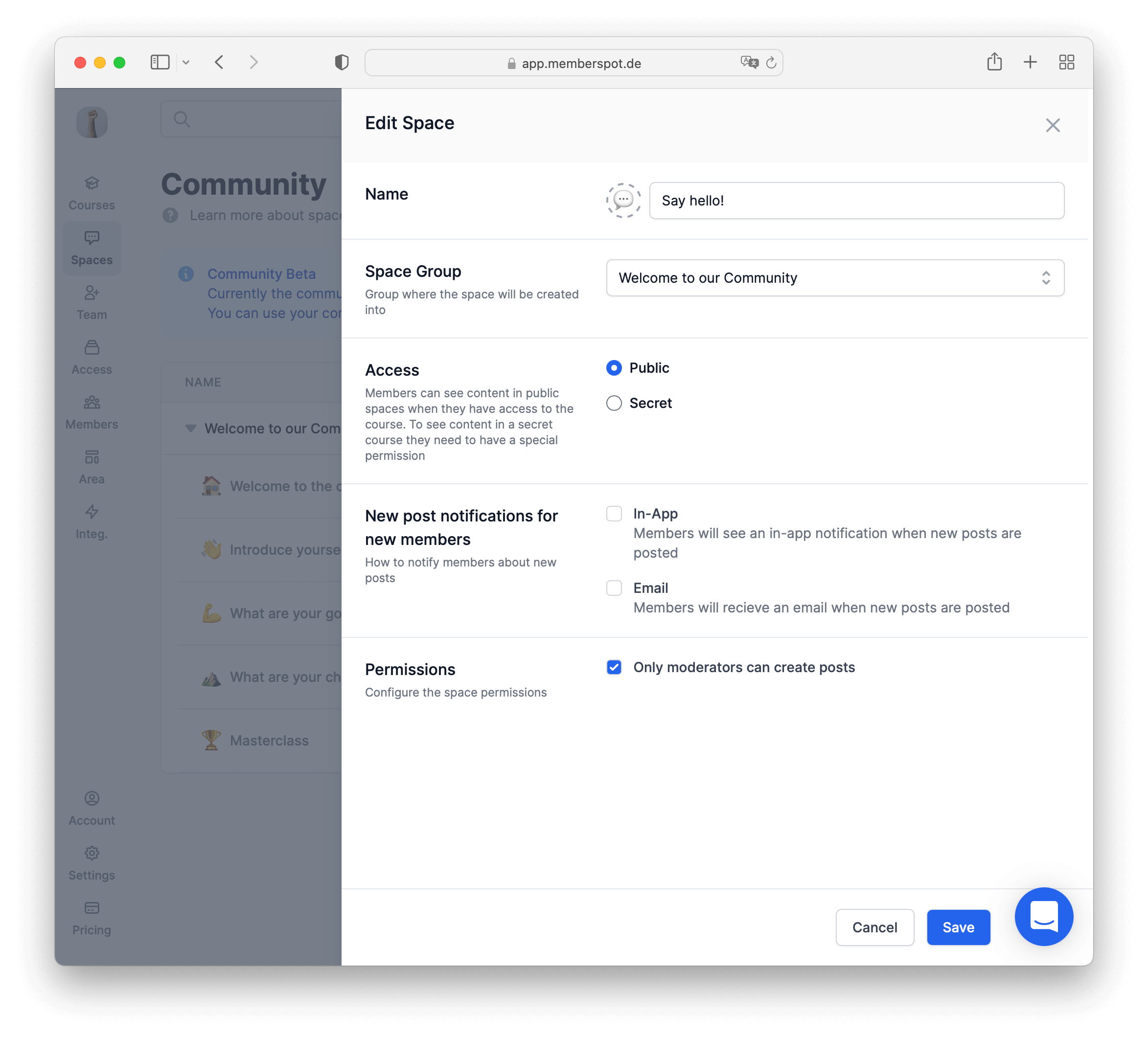Screen dimensions: 1148x1038
Task: Enable Email notifications checkbox
Action: pos(614,588)
